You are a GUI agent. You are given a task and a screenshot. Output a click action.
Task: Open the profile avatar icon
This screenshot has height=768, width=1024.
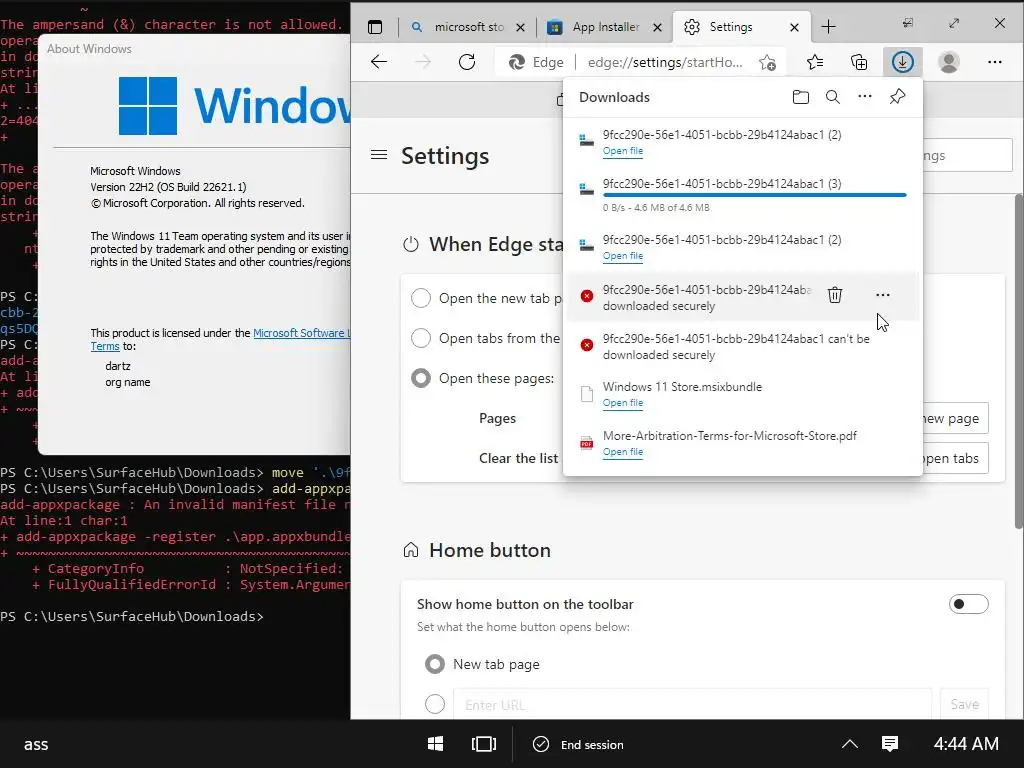click(x=948, y=62)
